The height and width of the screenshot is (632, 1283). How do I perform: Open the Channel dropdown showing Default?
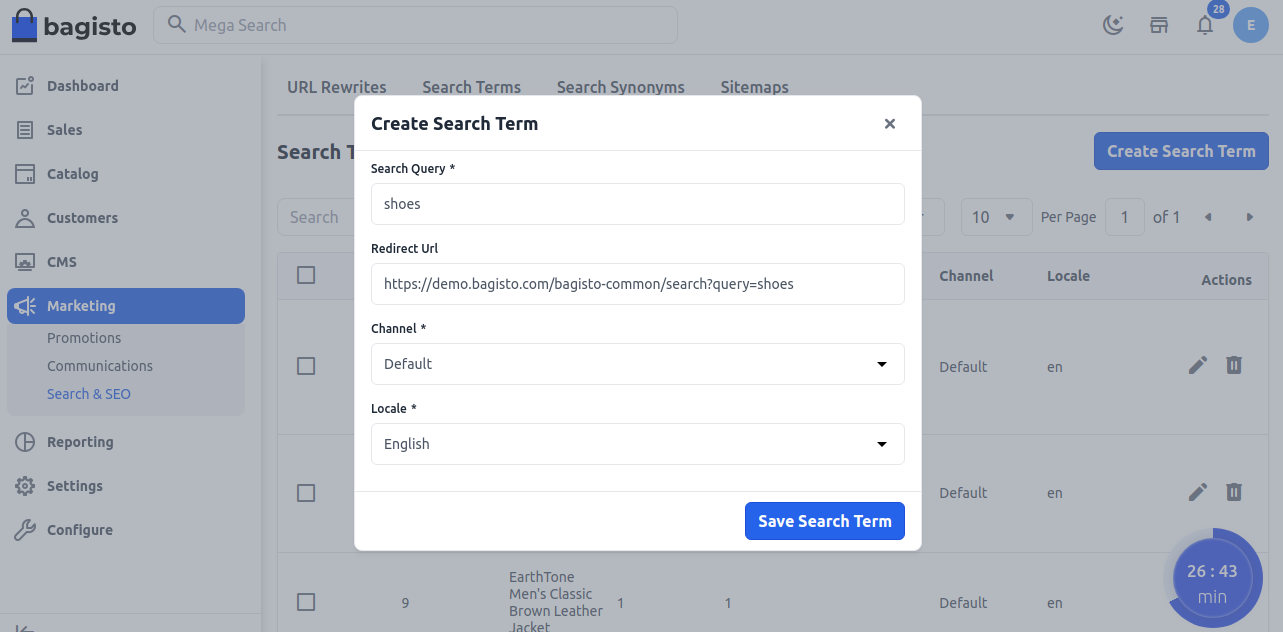tap(638, 364)
